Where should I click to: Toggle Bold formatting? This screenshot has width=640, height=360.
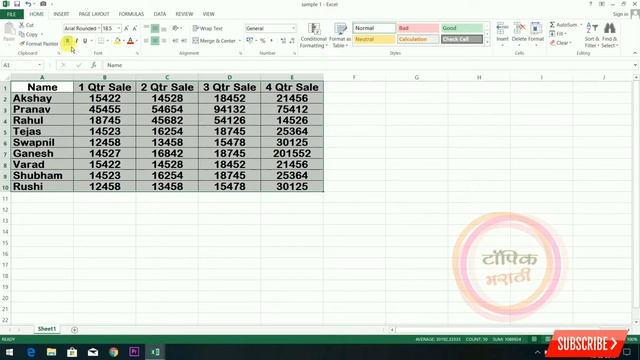pos(67,41)
